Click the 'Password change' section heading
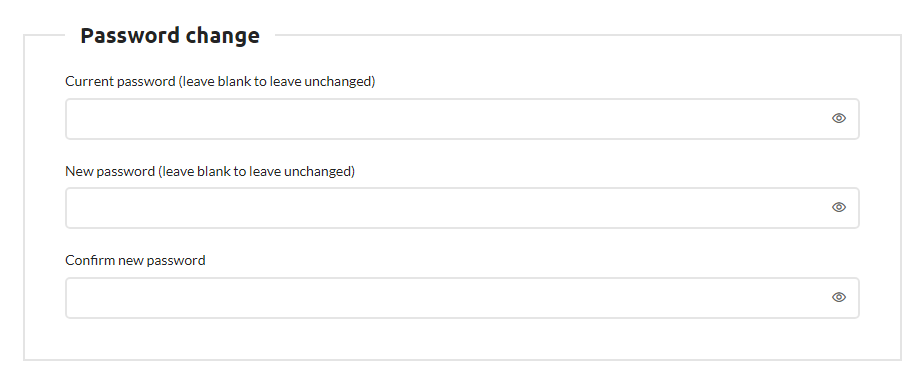Viewport: 923px width, 379px height. 170,35
